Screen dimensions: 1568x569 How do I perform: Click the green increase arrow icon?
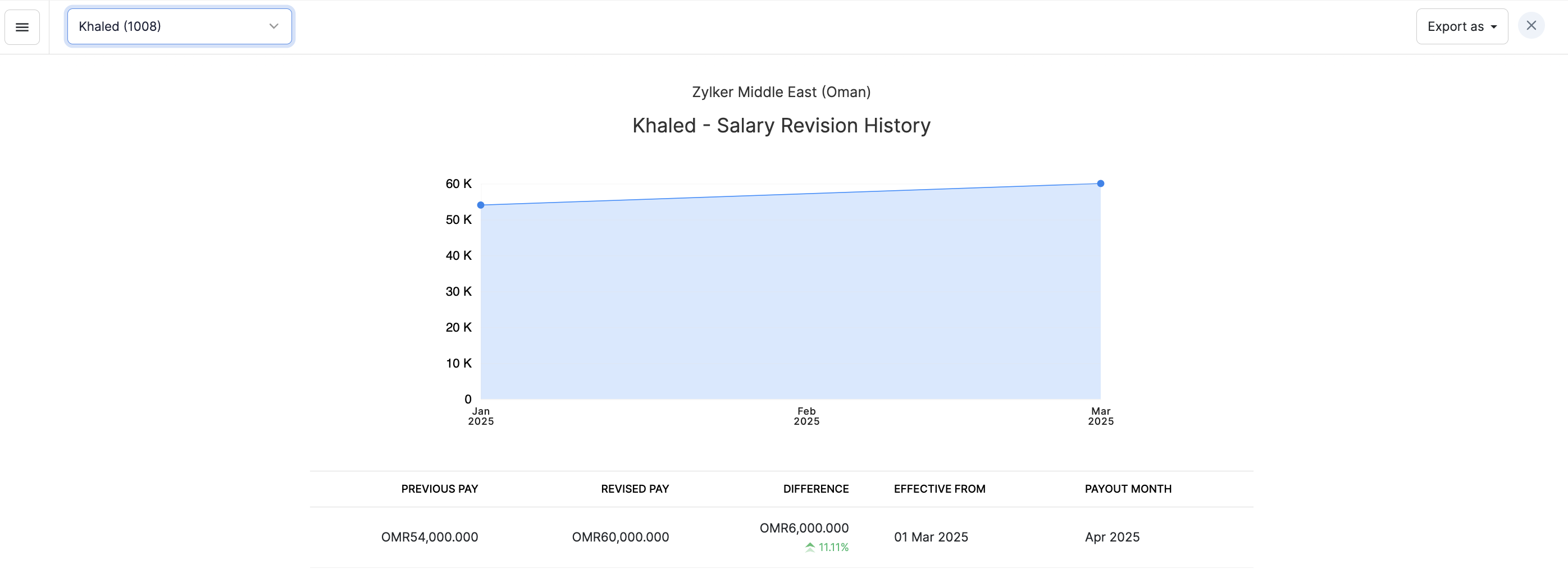coord(810,547)
